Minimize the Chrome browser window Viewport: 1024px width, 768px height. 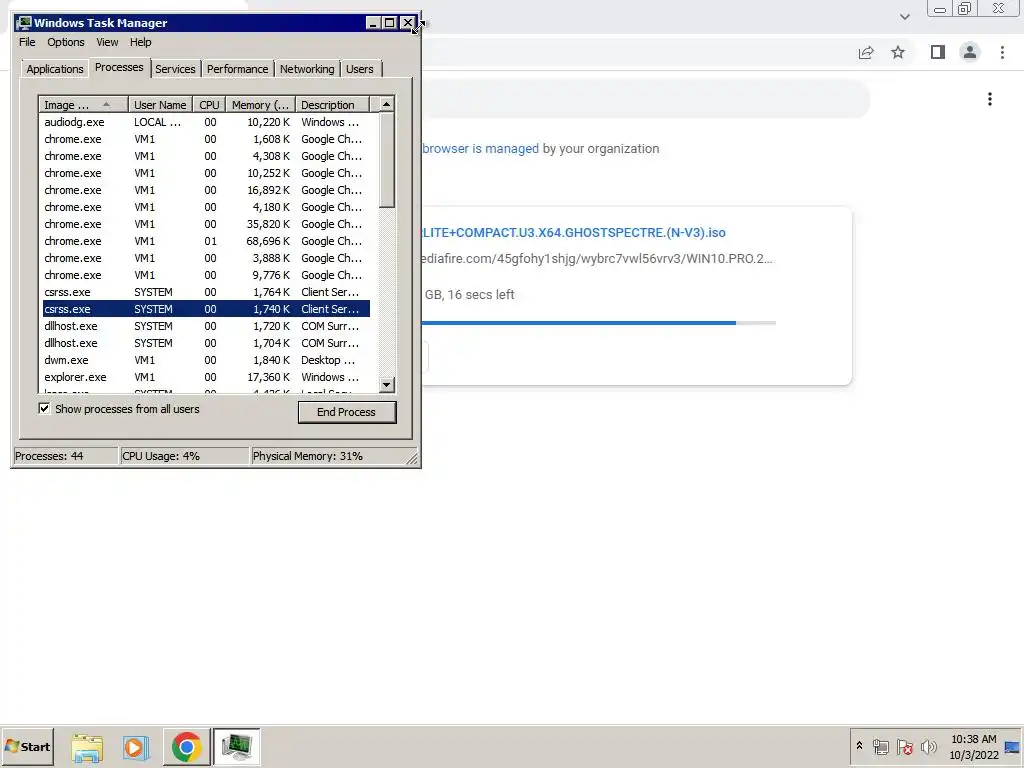pos(940,9)
